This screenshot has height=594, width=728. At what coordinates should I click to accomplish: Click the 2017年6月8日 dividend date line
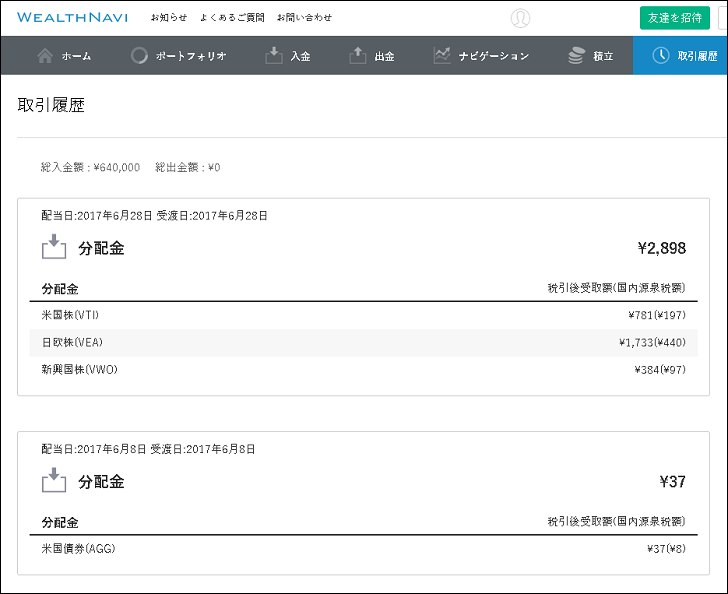(x=148, y=449)
